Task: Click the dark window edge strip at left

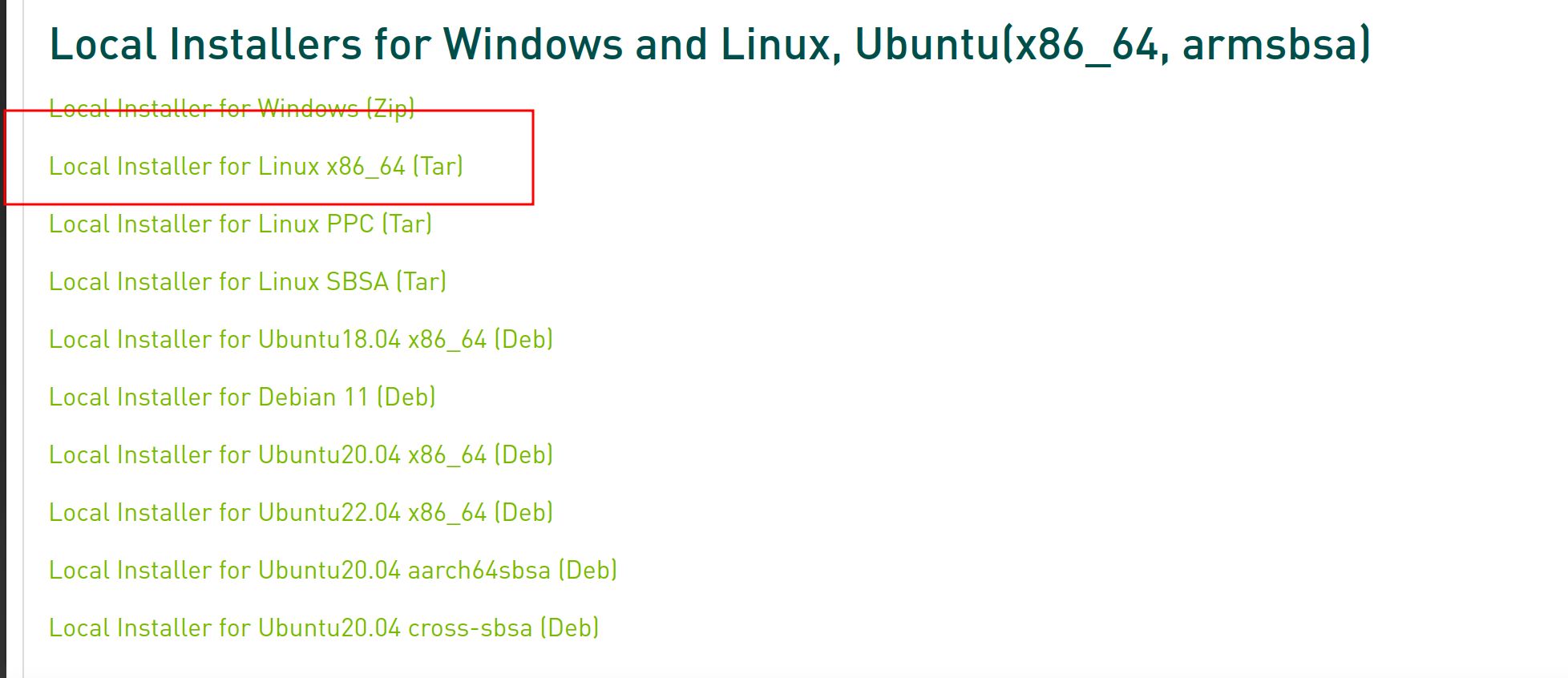Action: point(3,339)
